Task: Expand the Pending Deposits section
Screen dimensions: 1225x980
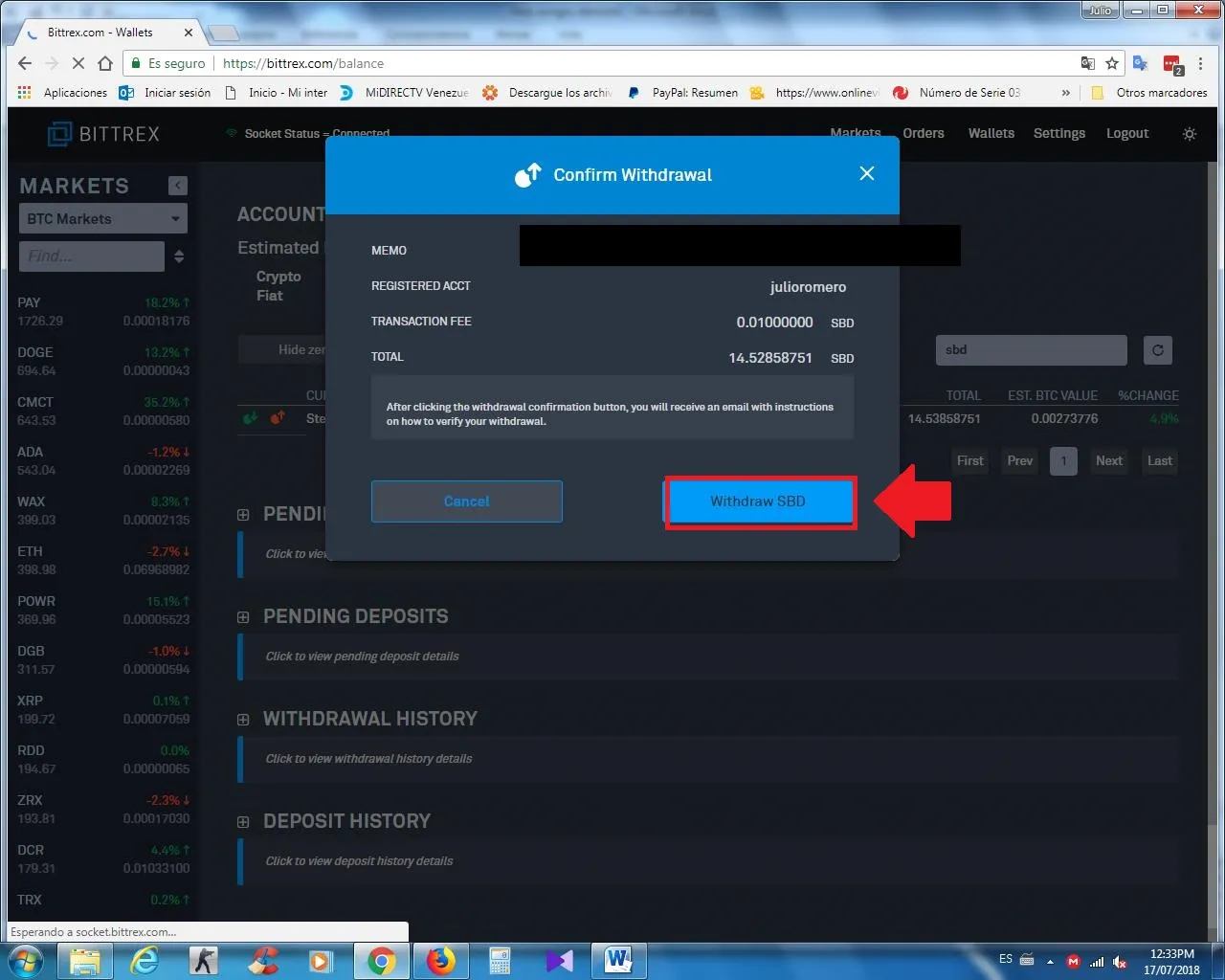Action: [243, 617]
